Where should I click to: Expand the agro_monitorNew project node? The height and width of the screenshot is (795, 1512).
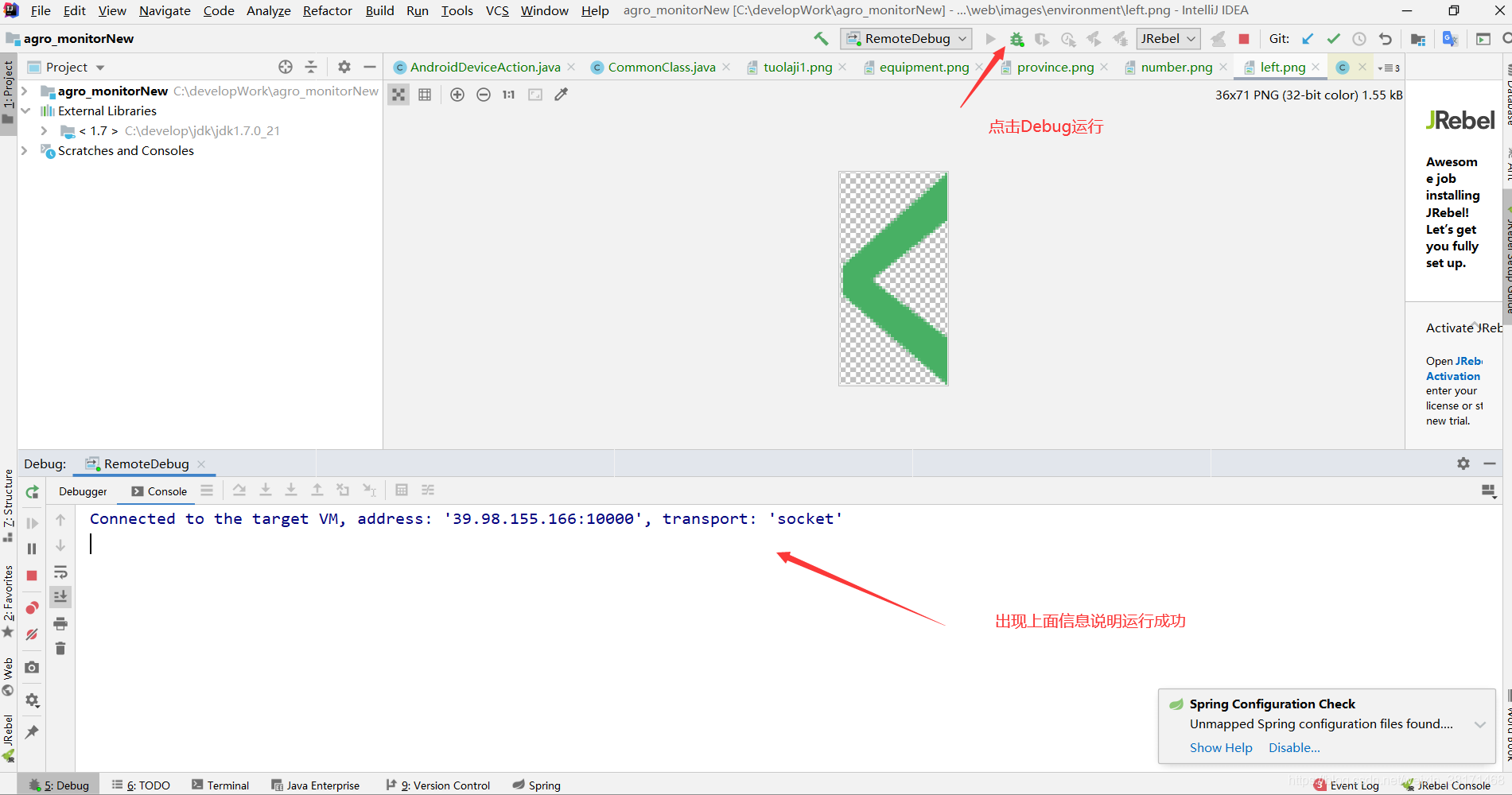tap(25, 91)
